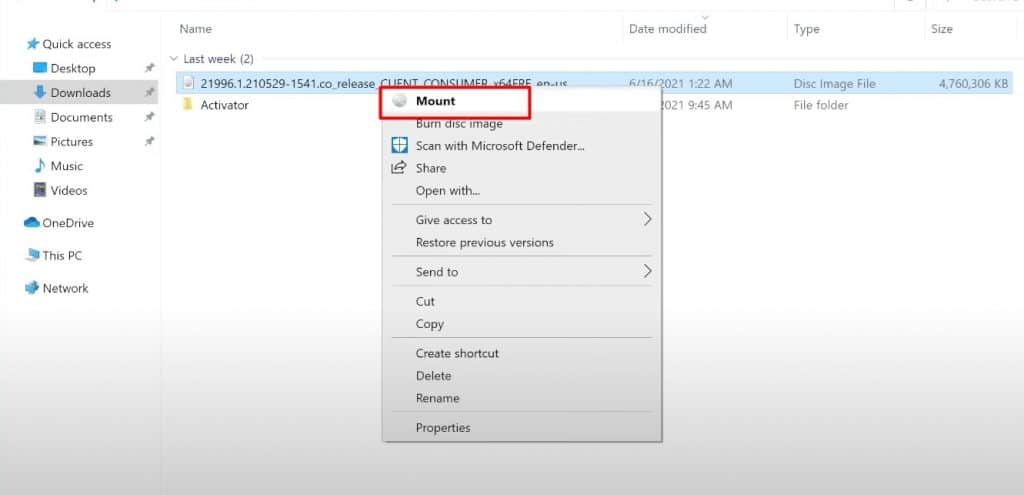1024x495 pixels.
Task: Select the 21996.1.210529-1541 ISO file name
Action: tap(384, 84)
